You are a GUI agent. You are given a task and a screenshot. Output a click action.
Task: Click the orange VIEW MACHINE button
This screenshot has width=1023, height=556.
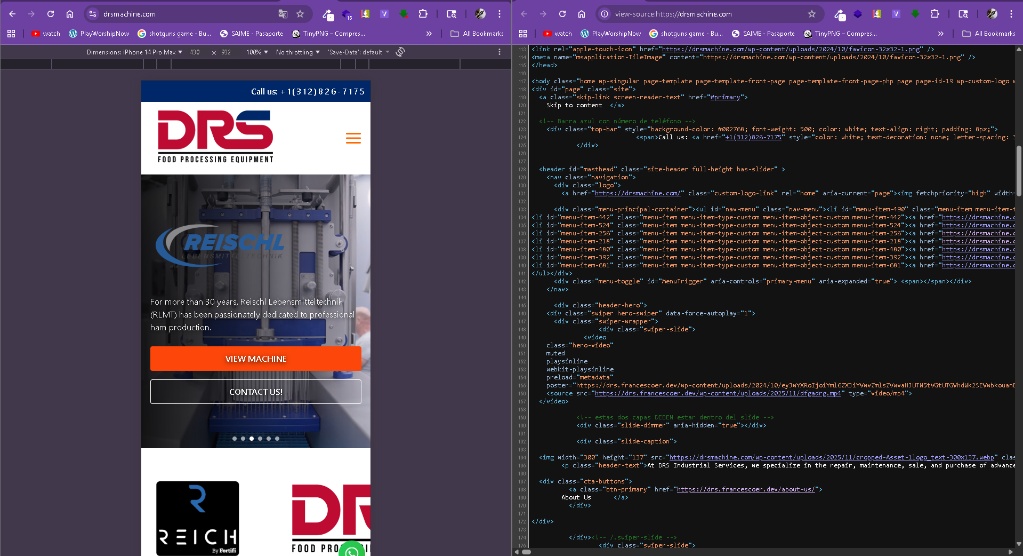pyautogui.click(x=256, y=359)
